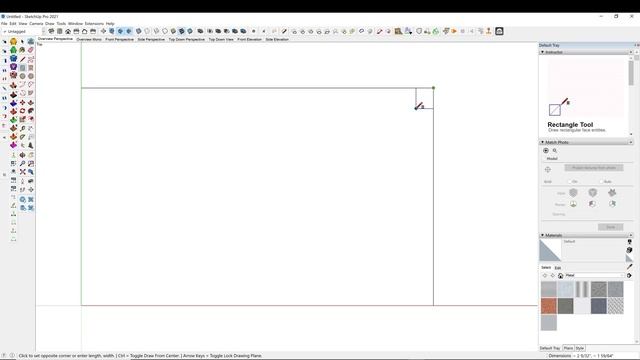Open the File menu

pos(4,24)
